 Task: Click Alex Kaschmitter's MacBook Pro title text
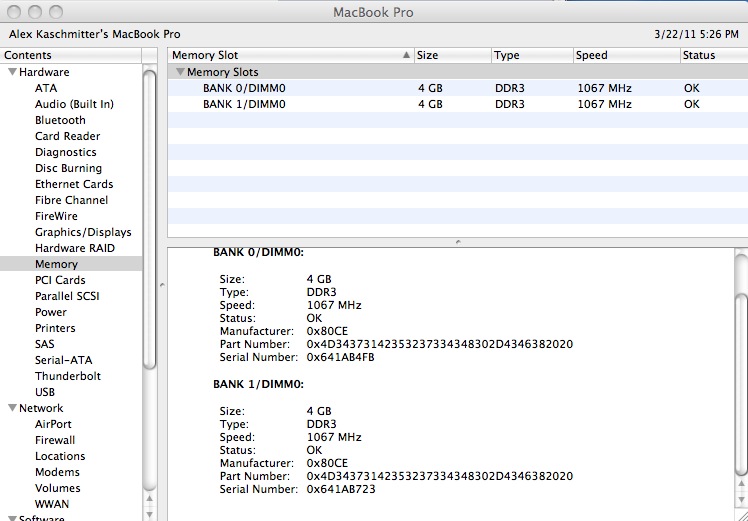94,34
